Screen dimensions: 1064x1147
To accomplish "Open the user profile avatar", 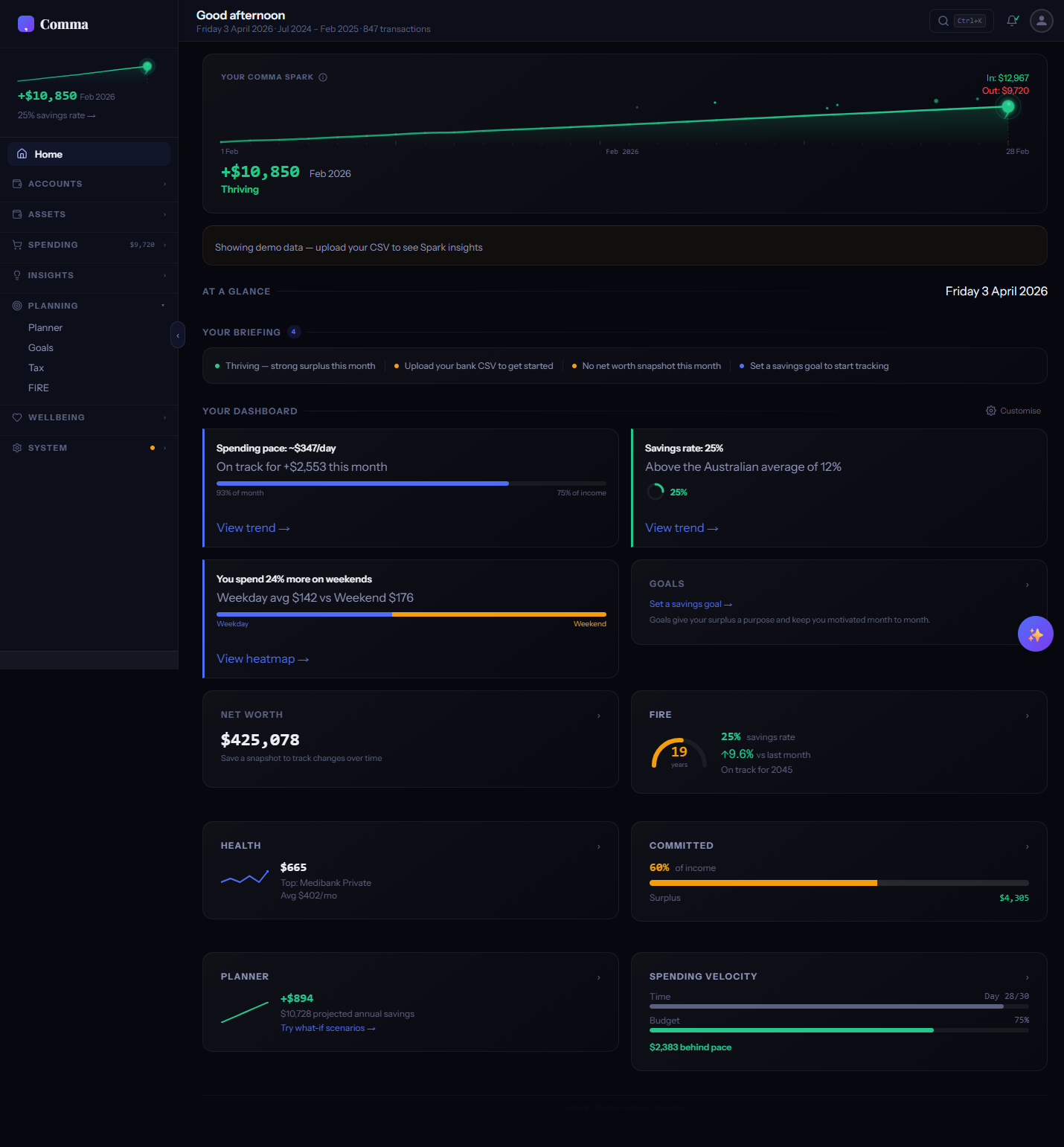I will (x=1041, y=21).
